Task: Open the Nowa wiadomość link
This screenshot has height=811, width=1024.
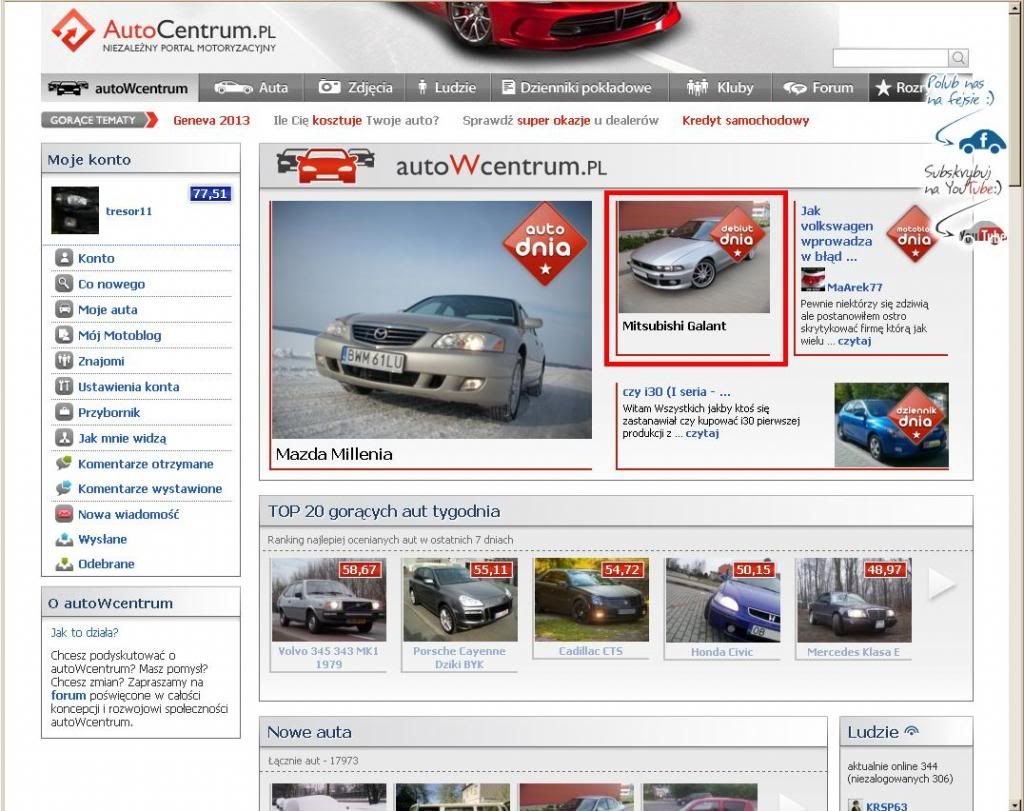Action: point(128,514)
